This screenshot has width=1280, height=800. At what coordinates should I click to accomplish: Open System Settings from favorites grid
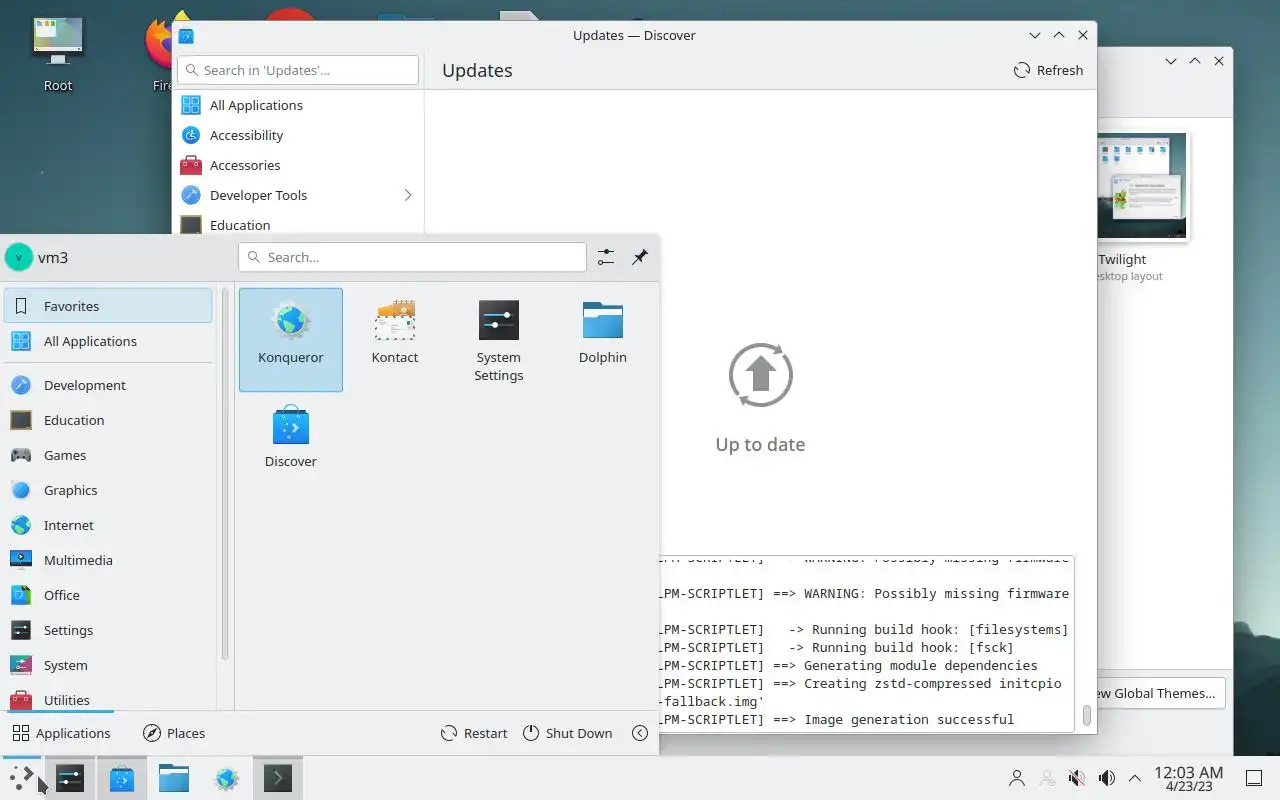tap(499, 340)
